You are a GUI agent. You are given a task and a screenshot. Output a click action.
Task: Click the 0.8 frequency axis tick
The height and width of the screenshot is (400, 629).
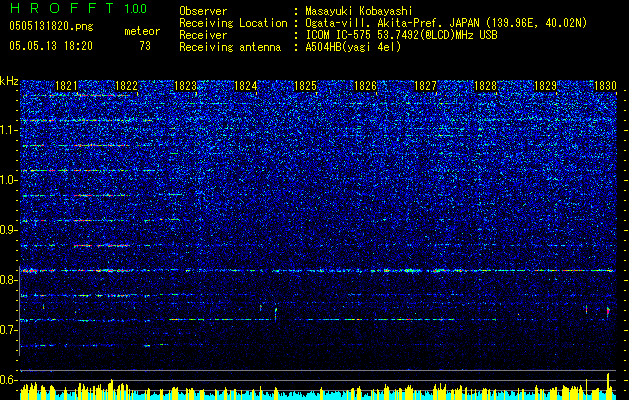point(8,280)
